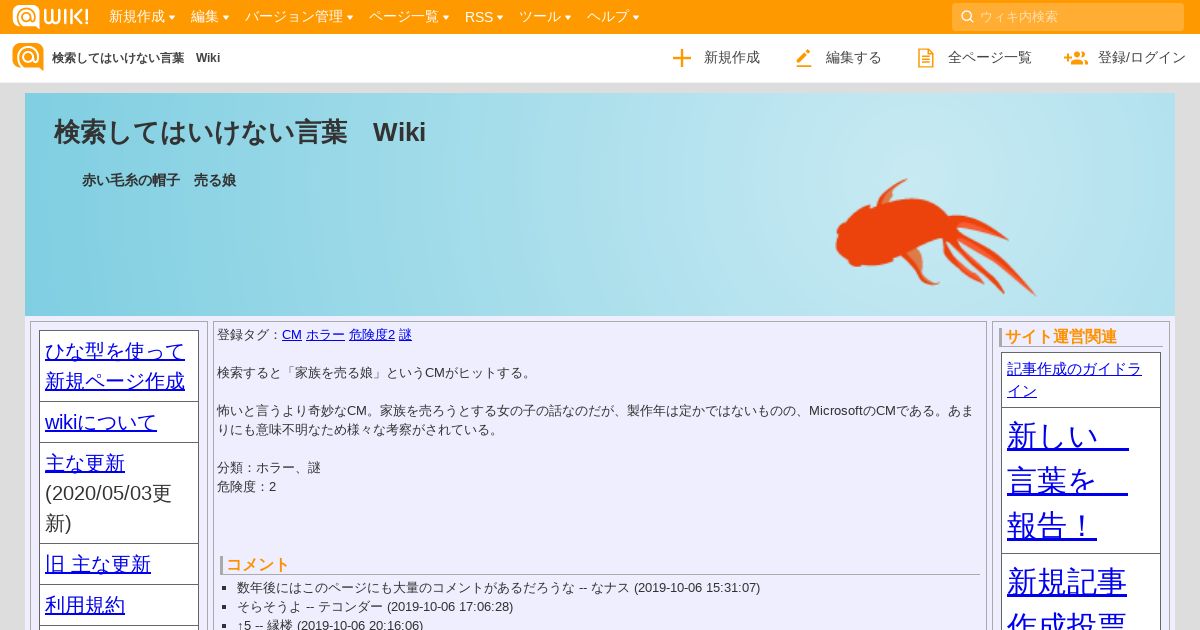
Task: Open the ツール dropdown menu
Action: coord(545,16)
